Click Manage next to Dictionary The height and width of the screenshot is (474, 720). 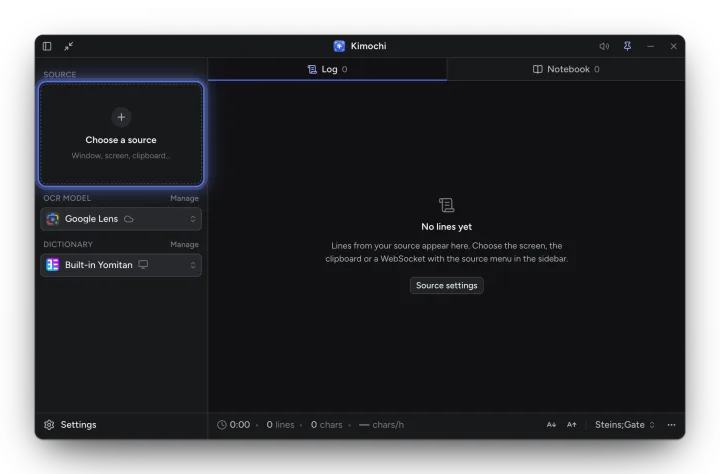coord(185,244)
